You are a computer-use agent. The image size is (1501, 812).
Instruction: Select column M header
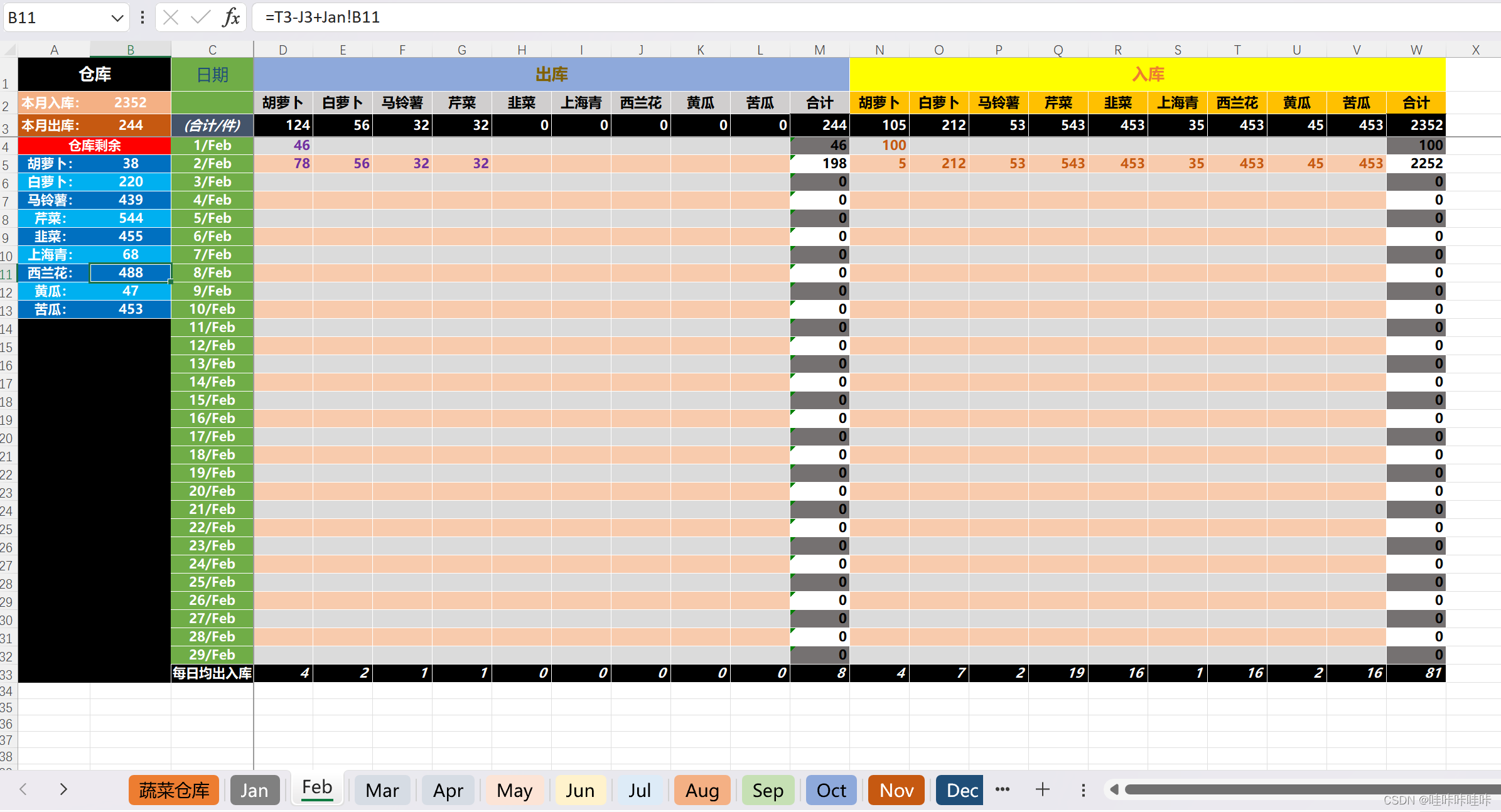coord(819,50)
